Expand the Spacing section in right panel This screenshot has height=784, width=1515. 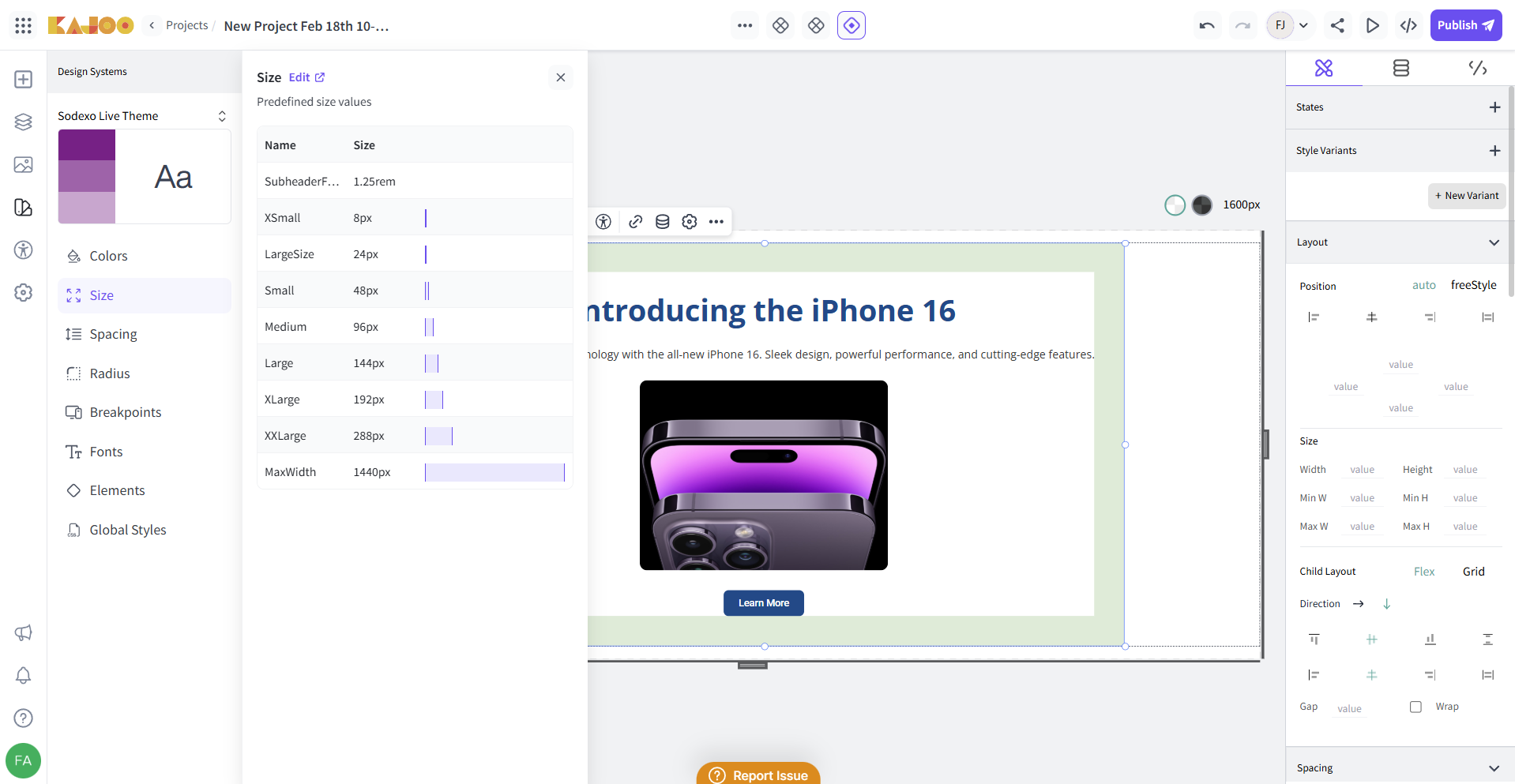tap(1494, 768)
